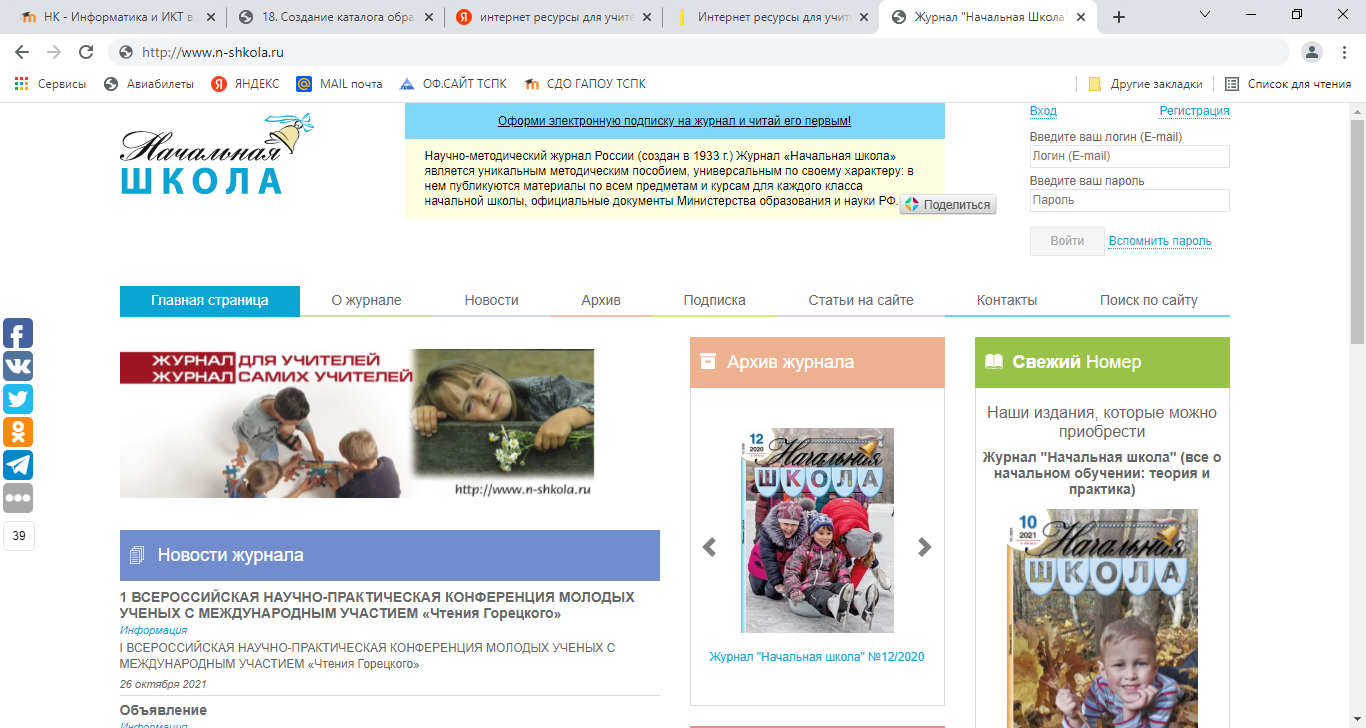1366x728 pixels.
Task: Open Архив menu item
Action: tap(601, 300)
